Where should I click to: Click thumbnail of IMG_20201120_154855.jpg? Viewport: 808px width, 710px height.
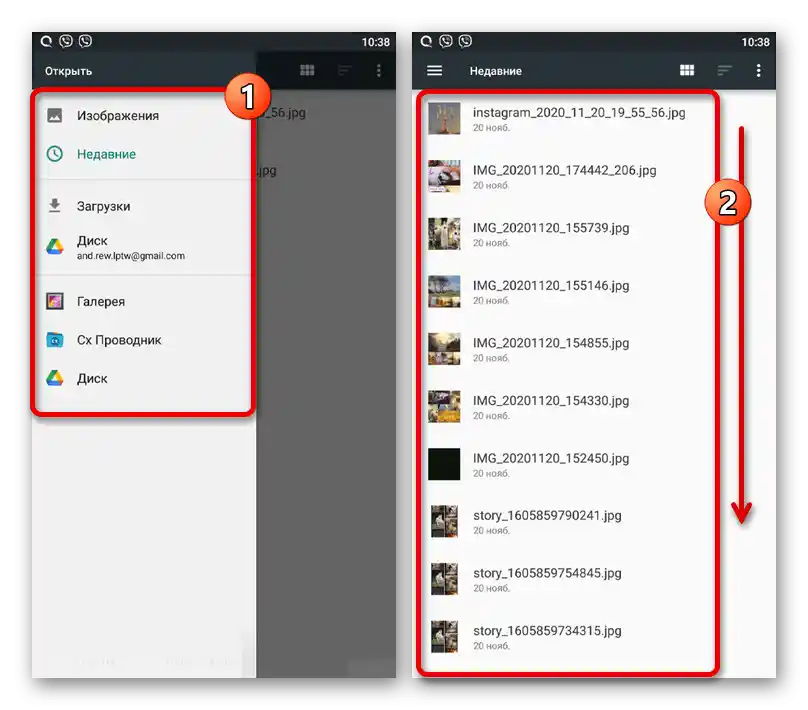pyautogui.click(x=444, y=349)
